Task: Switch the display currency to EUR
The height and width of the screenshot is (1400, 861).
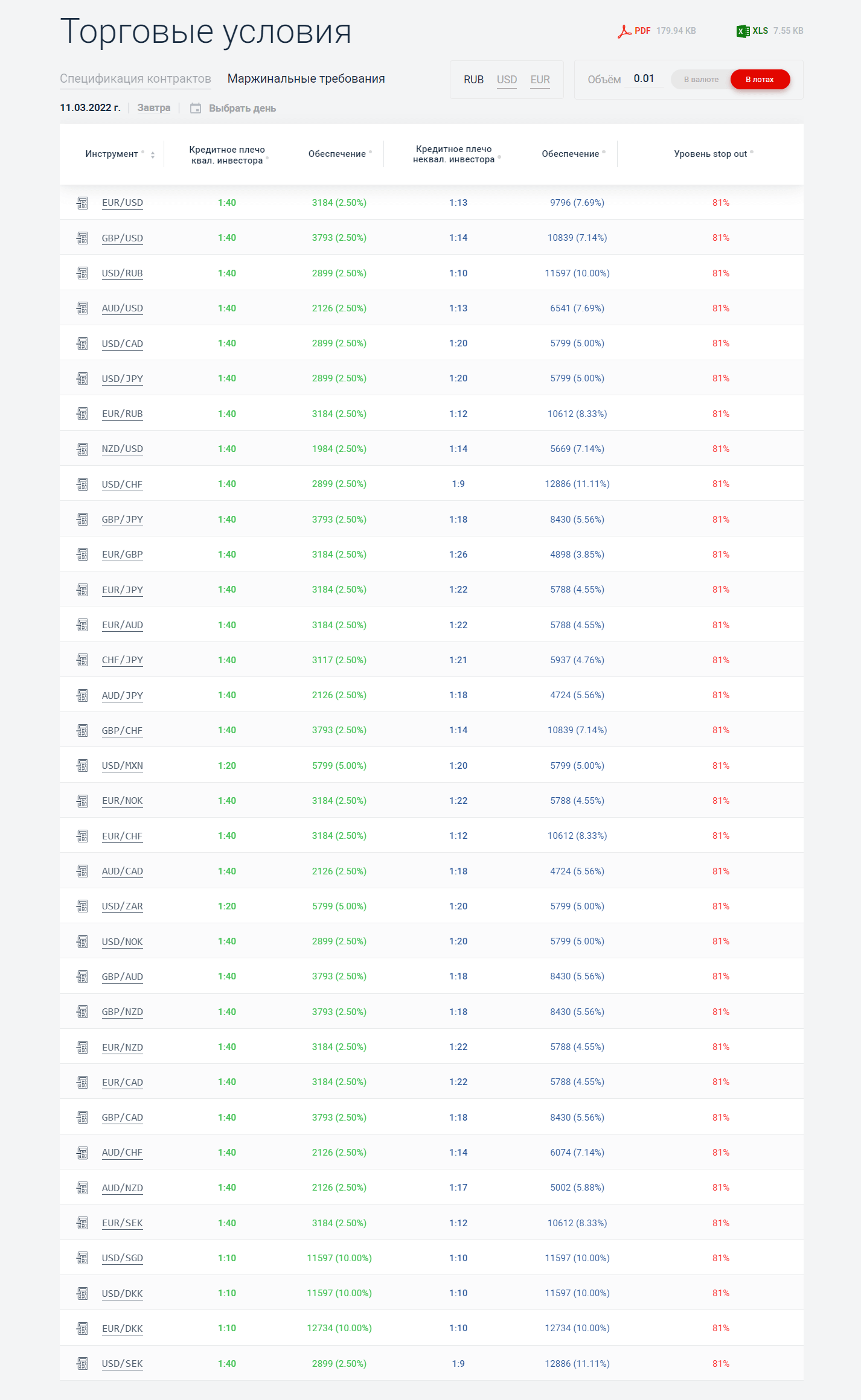Action: click(x=540, y=80)
